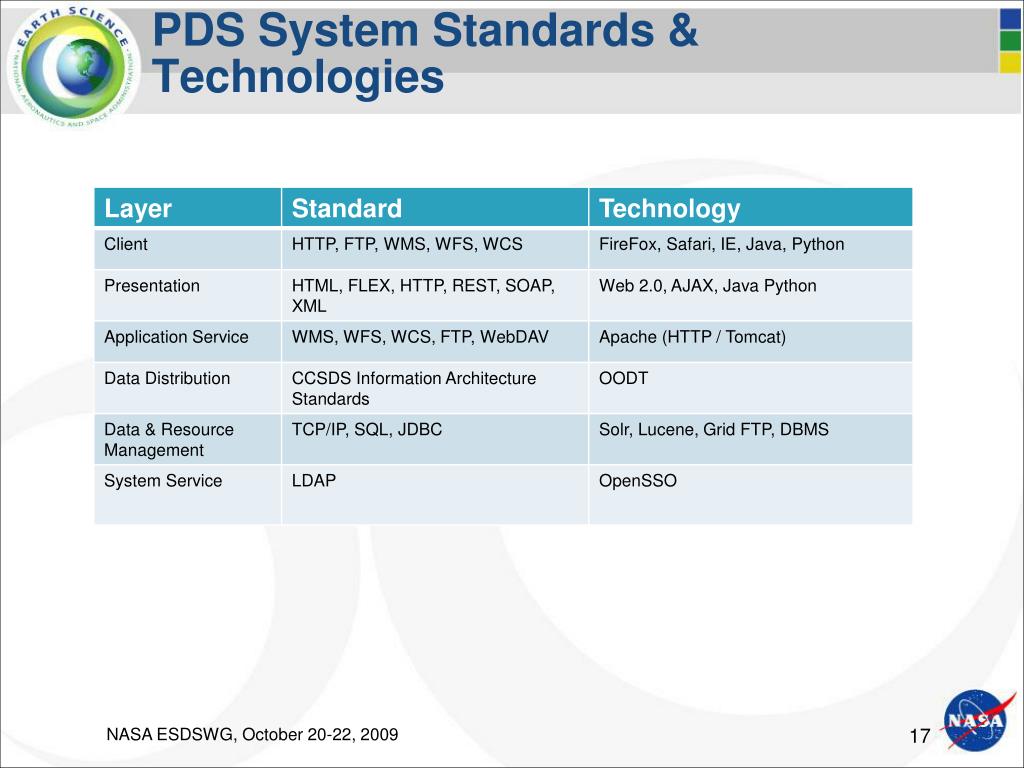The height and width of the screenshot is (768, 1024).
Task: Select the 'Presentation' layer cell
Action: coord(188,295)
